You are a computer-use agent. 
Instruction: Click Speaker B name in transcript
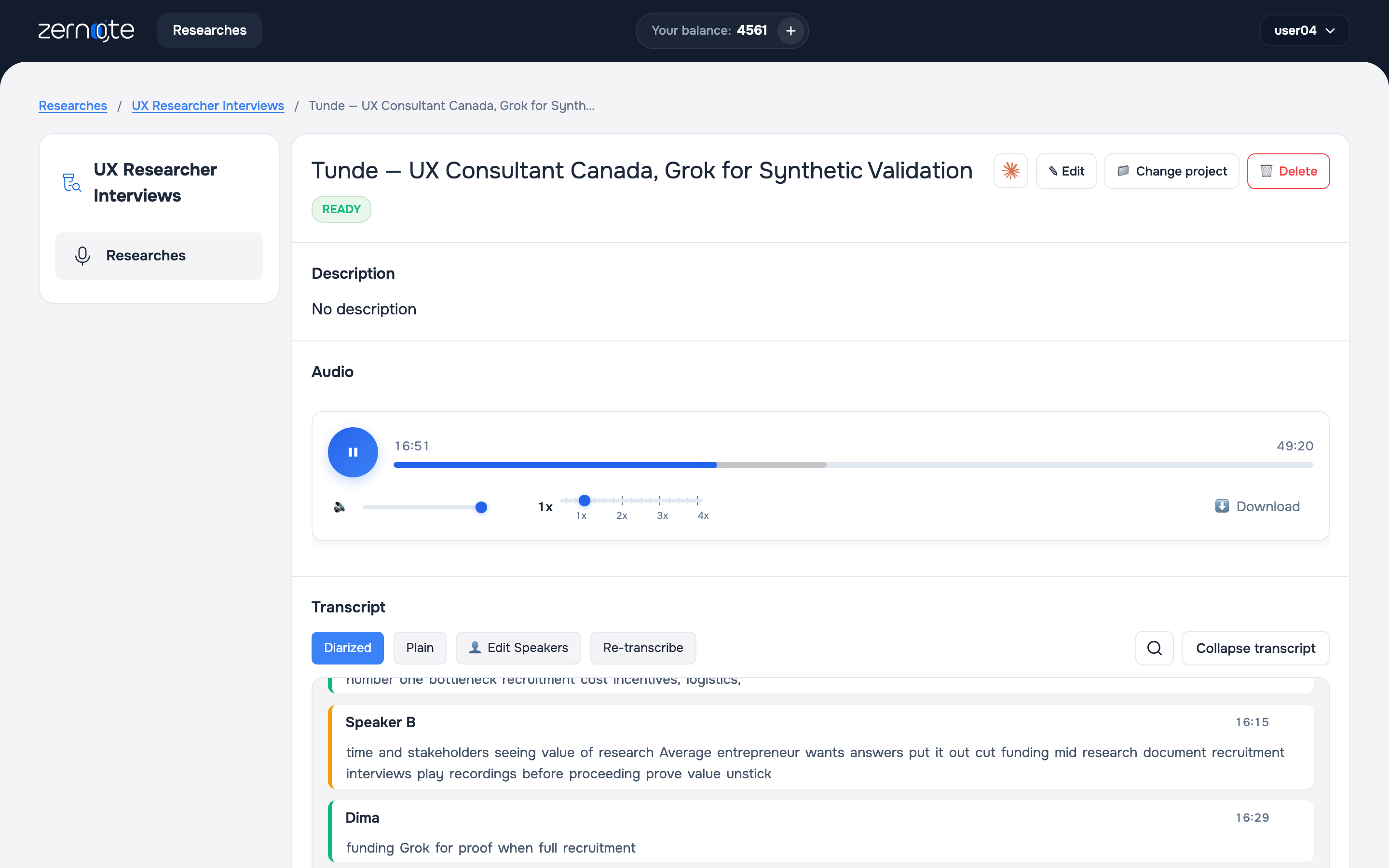coord(381,722)
